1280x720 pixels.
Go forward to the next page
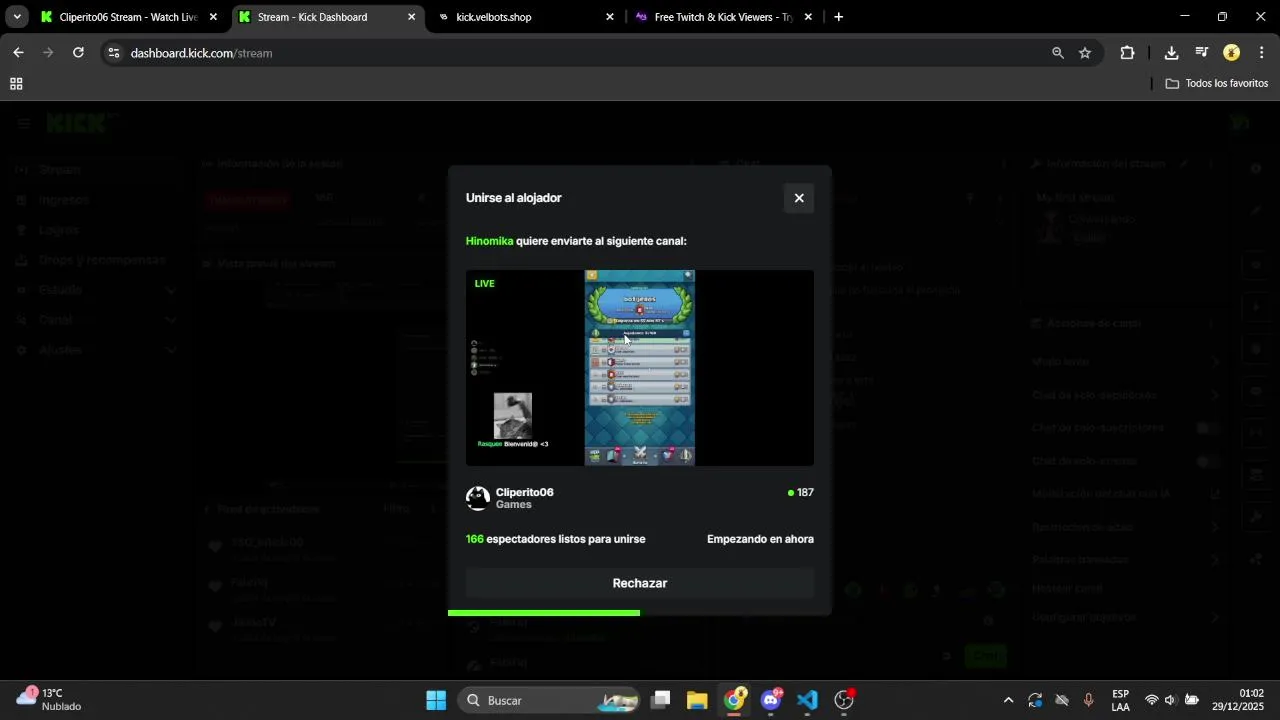click(x=48, y=53)
